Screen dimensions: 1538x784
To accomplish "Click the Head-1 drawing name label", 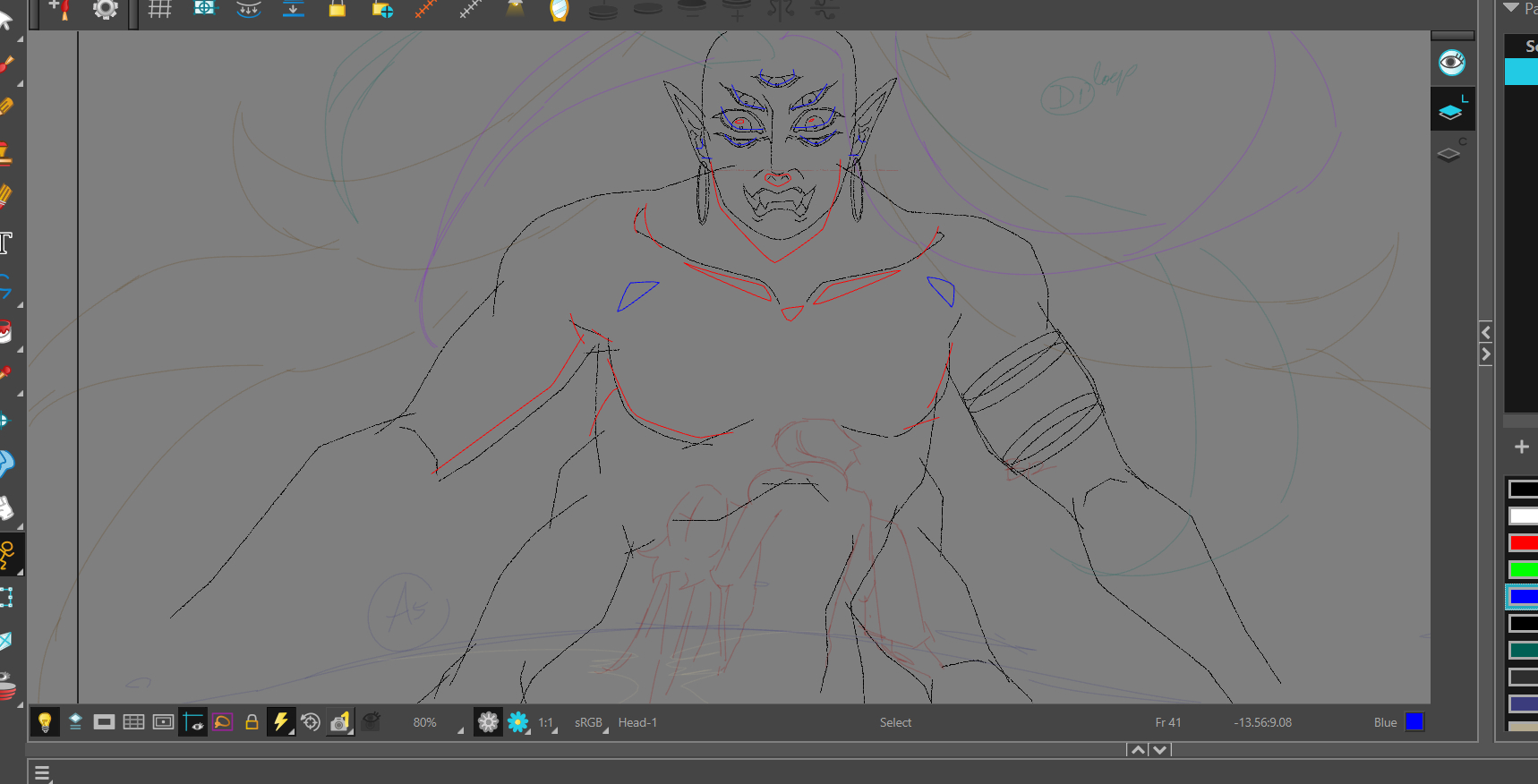I will [637, 723].
